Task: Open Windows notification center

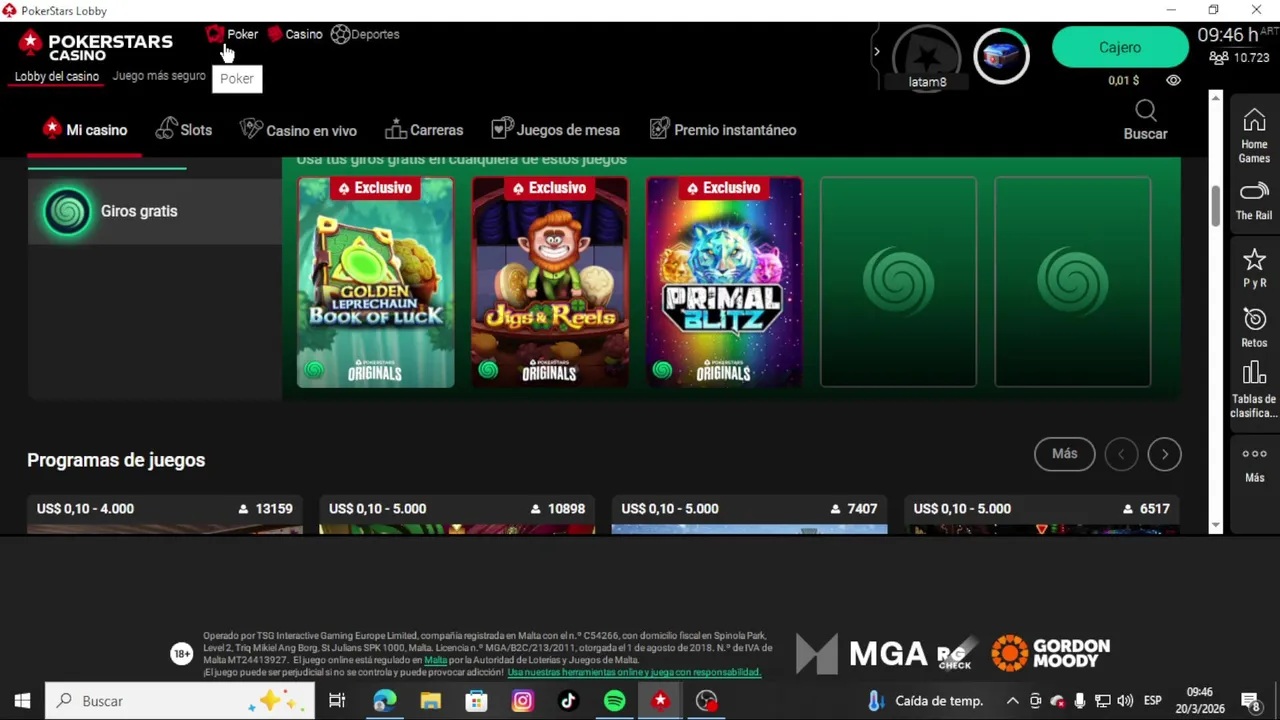Action: pos(1251,701)
